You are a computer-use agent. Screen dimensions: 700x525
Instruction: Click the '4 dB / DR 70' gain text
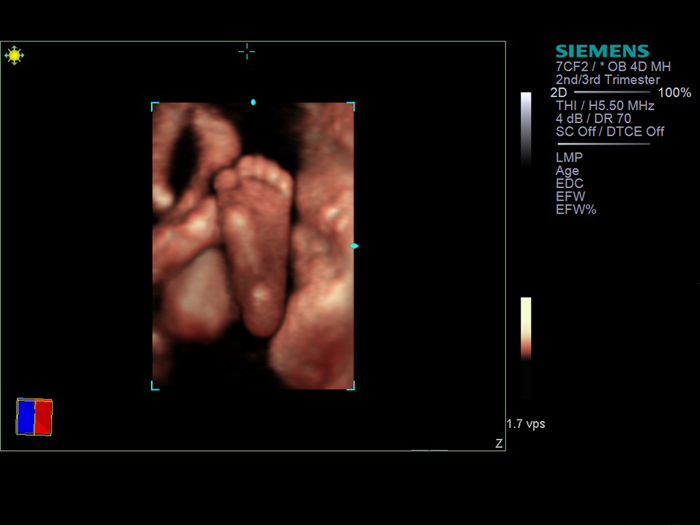tap(593, 118)
